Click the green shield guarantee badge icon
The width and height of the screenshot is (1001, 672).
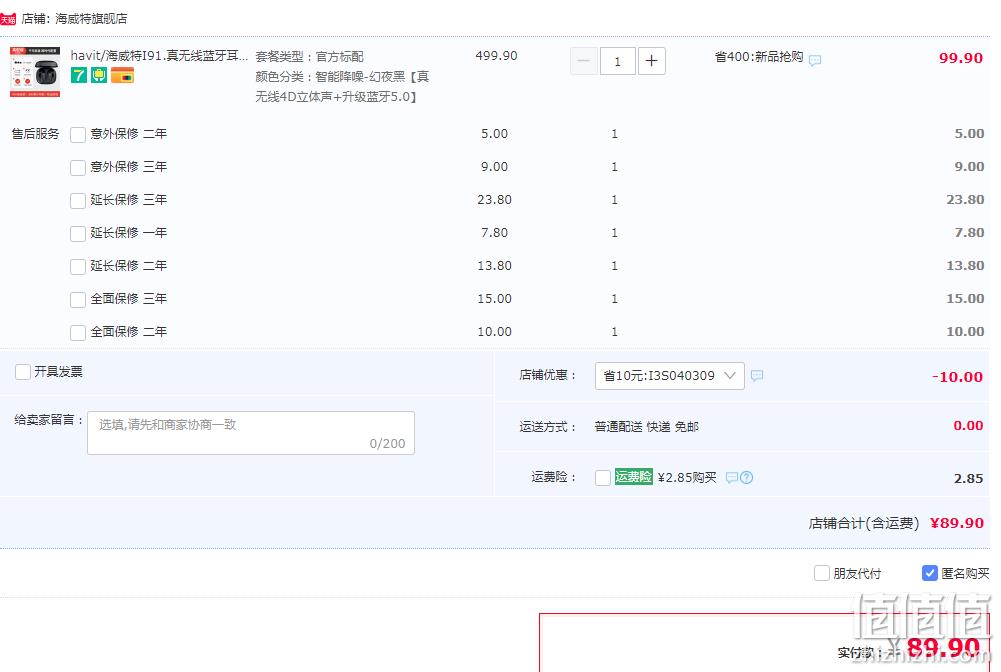pyautogui.click(x=99, y=75)
